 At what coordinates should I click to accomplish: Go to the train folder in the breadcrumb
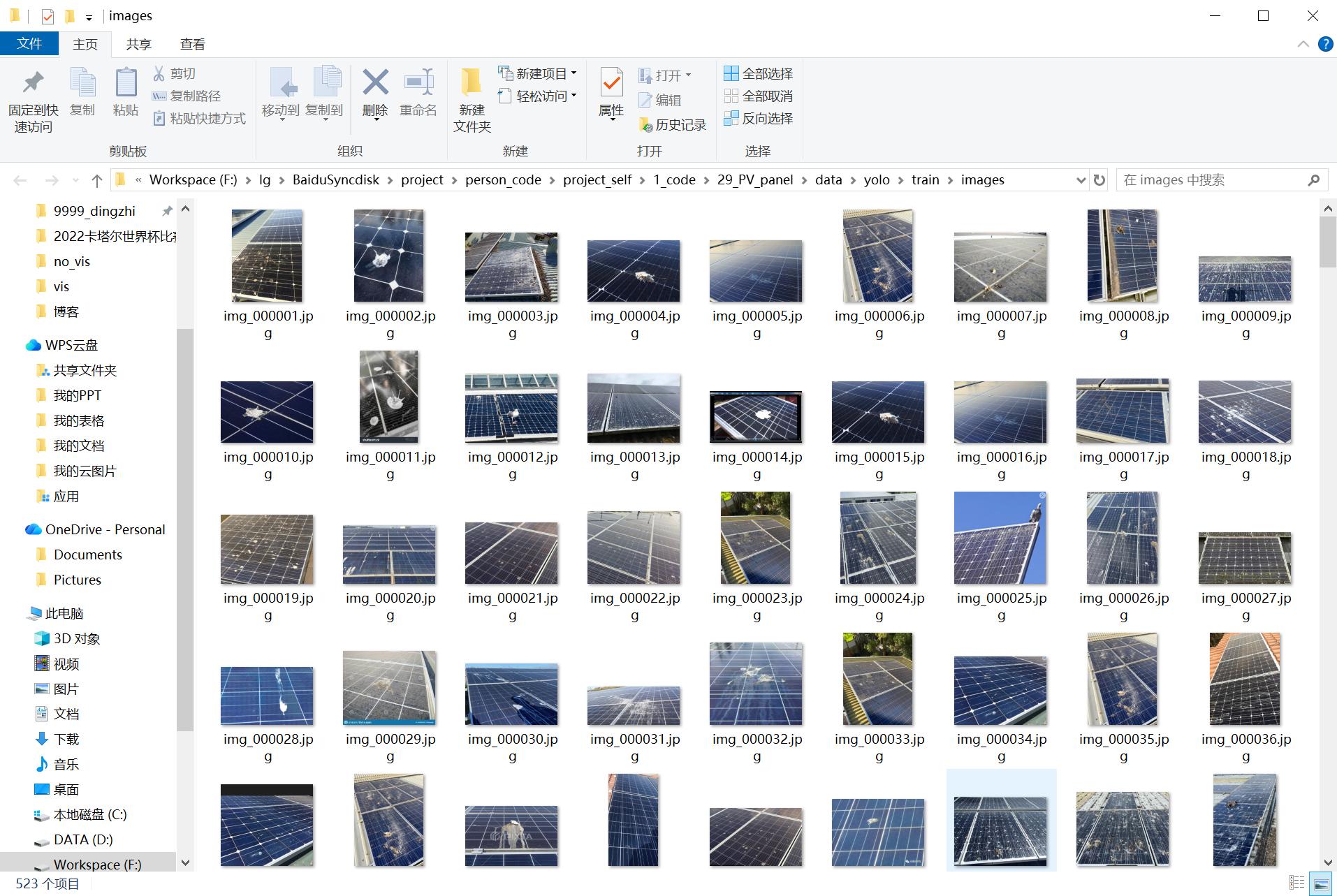925,179
